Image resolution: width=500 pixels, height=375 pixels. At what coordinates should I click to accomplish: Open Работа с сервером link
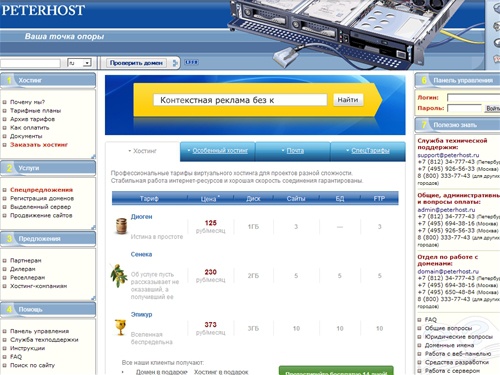(452, 371)
